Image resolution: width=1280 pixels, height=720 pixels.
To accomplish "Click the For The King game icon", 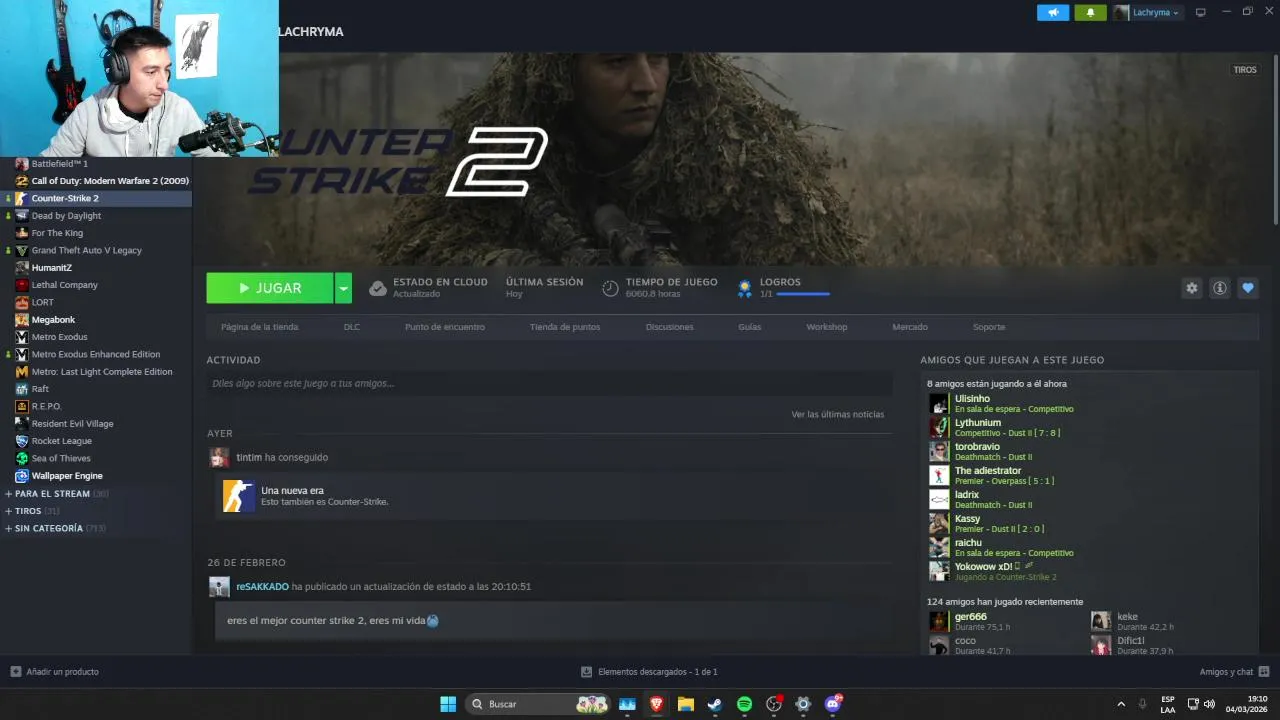I will [x=22, y=233].
